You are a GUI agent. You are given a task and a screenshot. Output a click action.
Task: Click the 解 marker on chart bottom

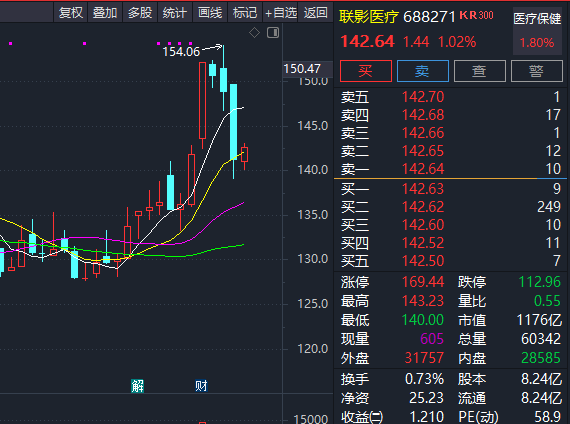click(x=137, y=386)
